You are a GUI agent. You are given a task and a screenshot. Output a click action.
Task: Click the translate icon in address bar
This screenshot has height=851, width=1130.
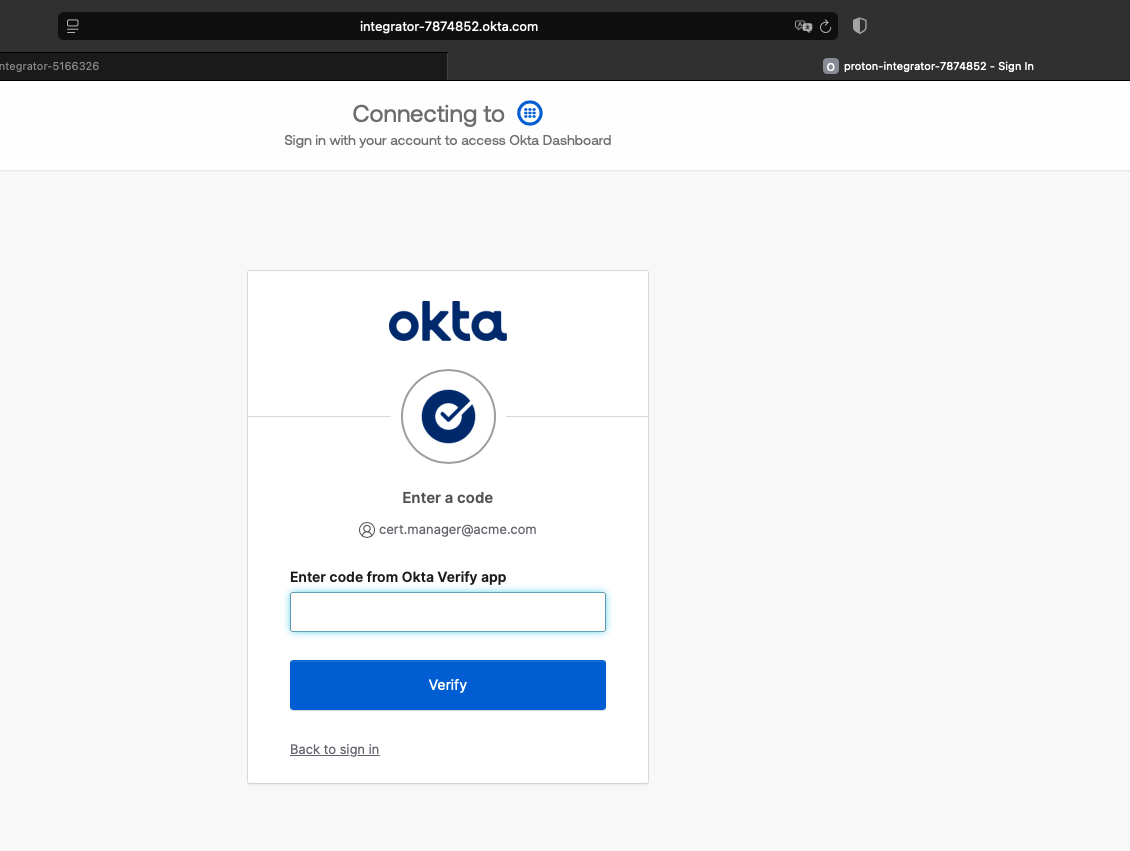point(803,26)
